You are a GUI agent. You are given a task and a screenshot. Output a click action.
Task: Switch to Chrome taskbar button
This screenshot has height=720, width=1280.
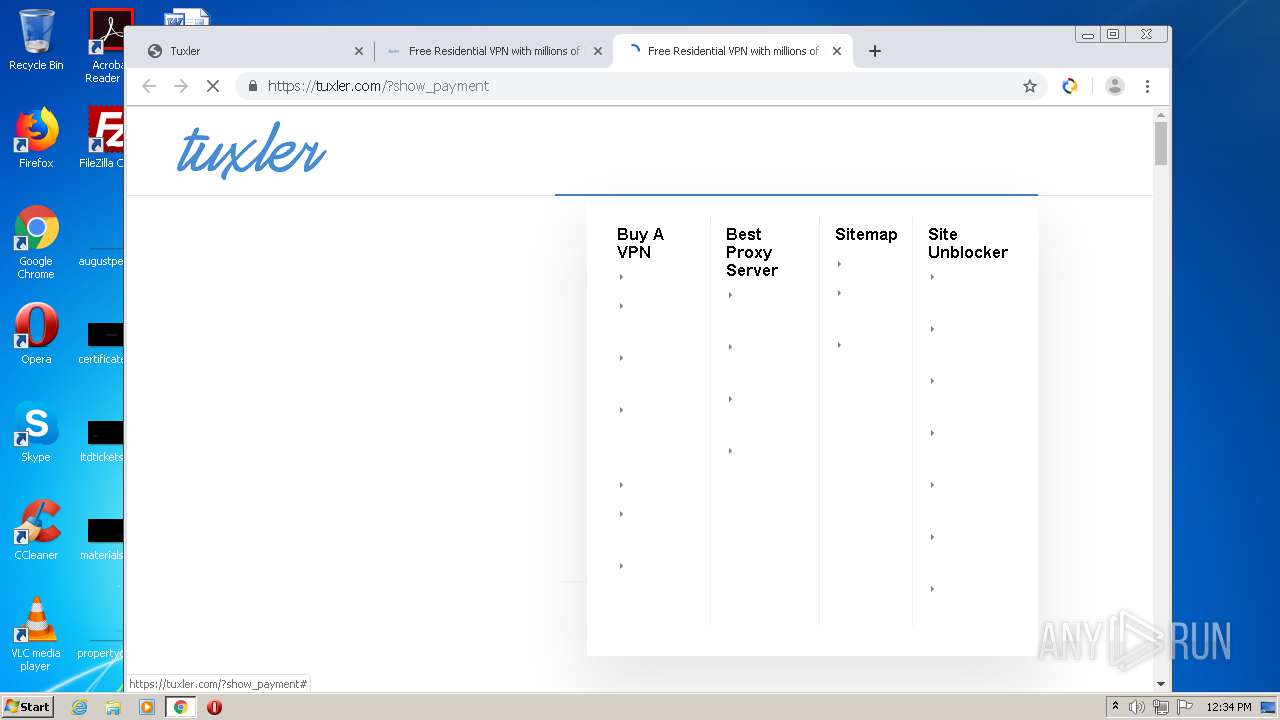click(x=180, y=707)
